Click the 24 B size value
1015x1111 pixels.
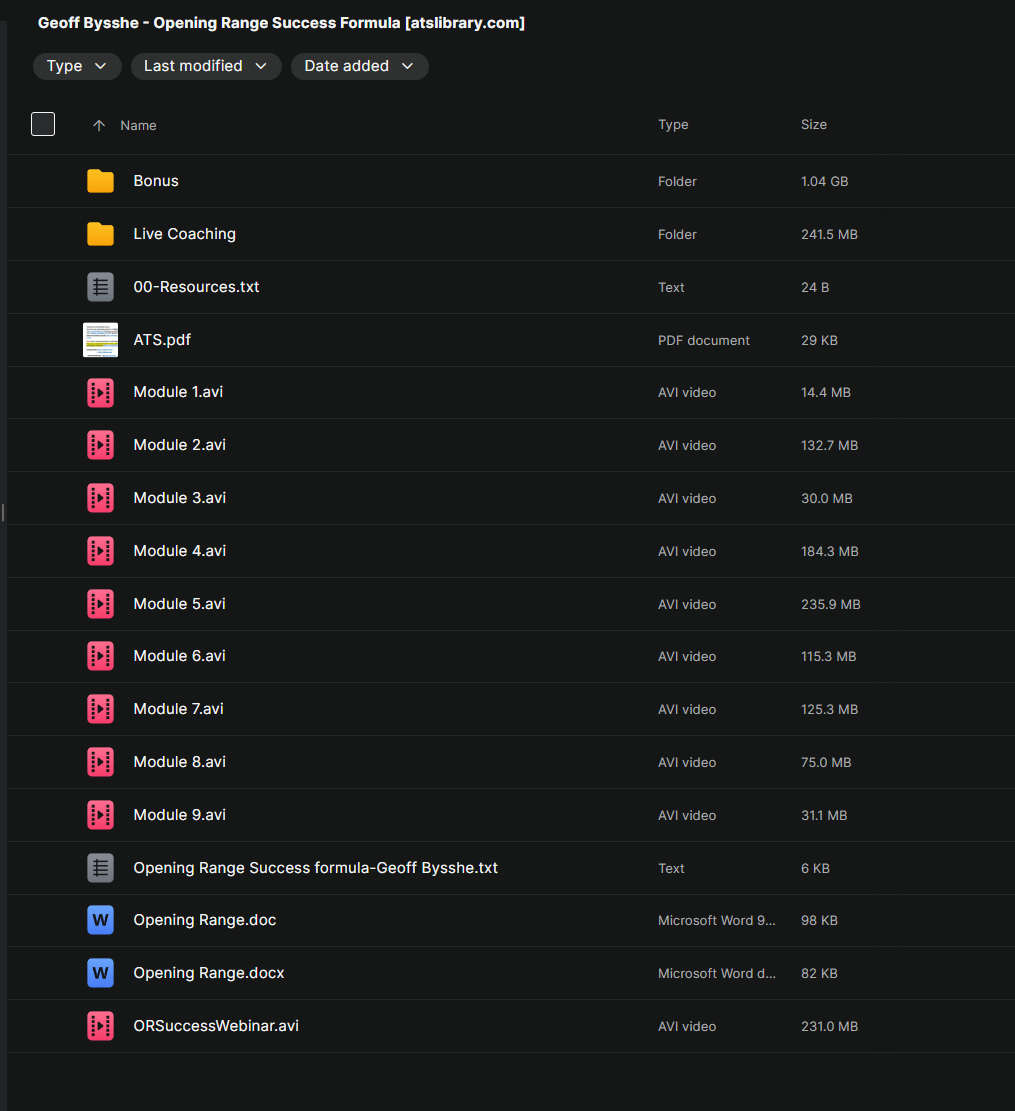815,288
